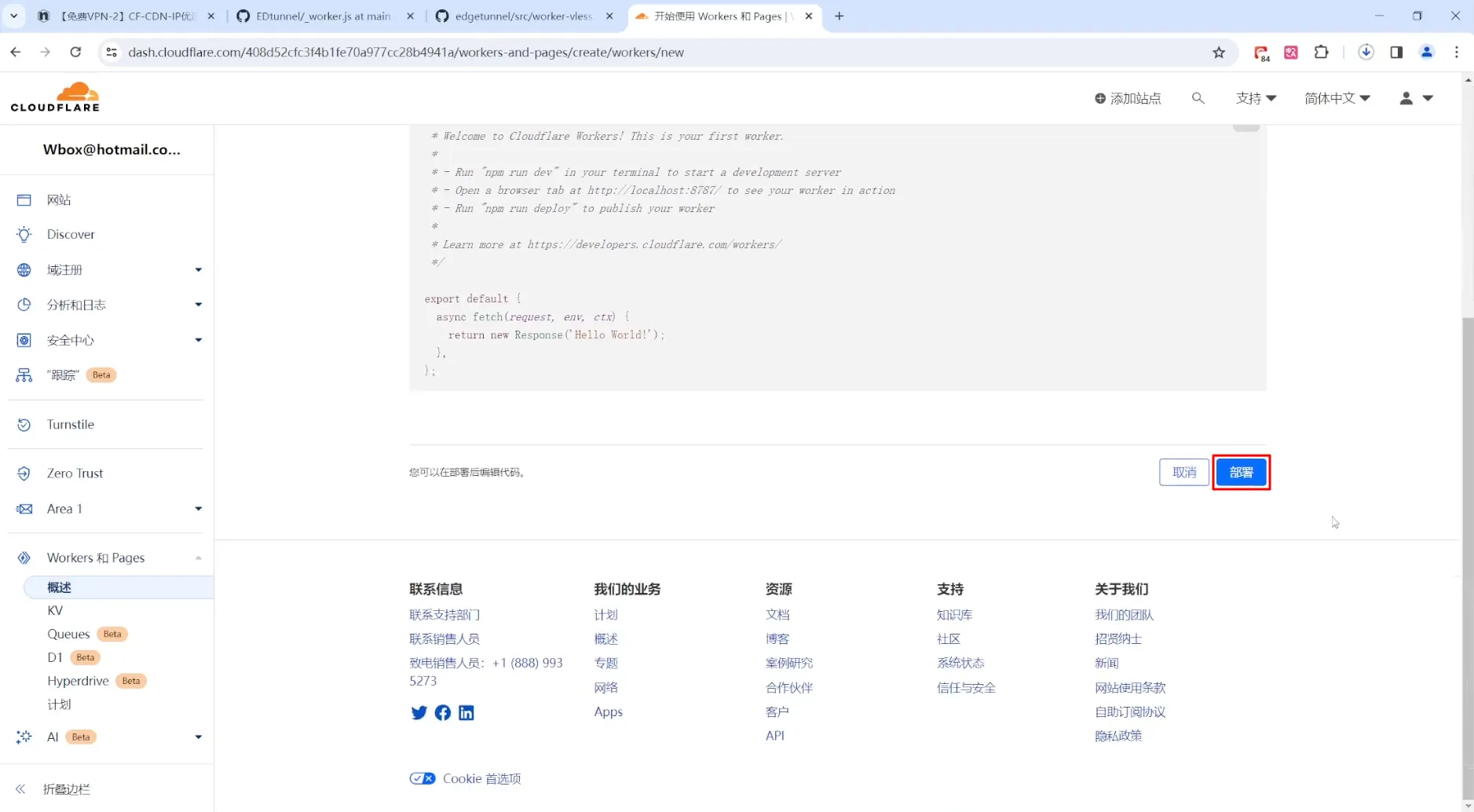The image size is (1474, 812).
Task: Open the Hyperdrive sidebar item
Action: tap(78, 681)
